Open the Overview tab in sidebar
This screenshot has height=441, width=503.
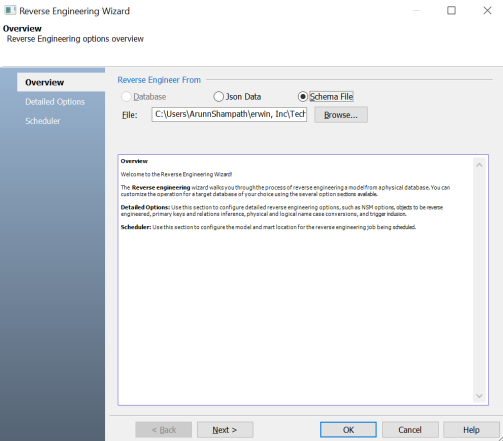tap(61, 82)
